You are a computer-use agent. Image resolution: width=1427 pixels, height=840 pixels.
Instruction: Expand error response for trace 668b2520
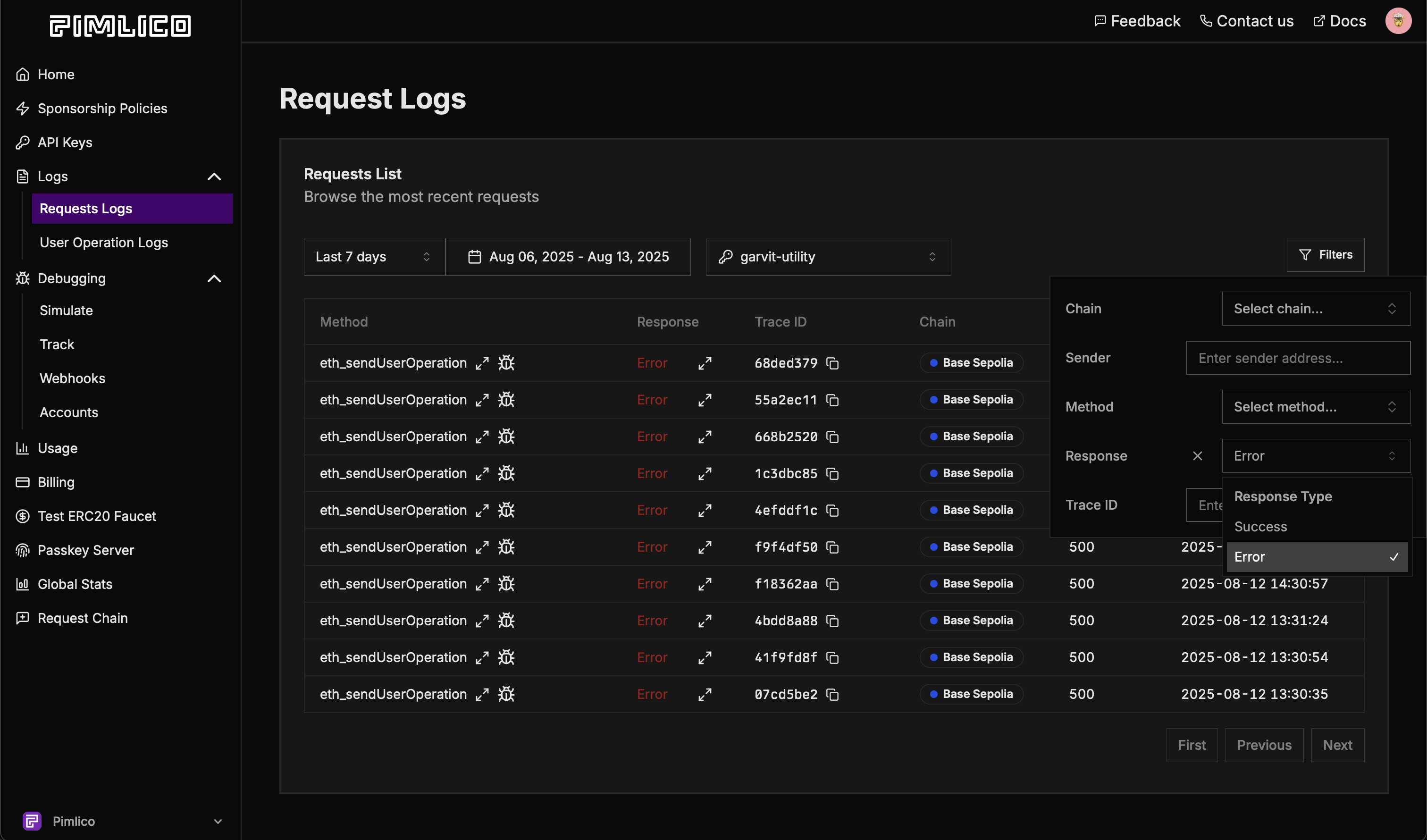pos(705,437)
